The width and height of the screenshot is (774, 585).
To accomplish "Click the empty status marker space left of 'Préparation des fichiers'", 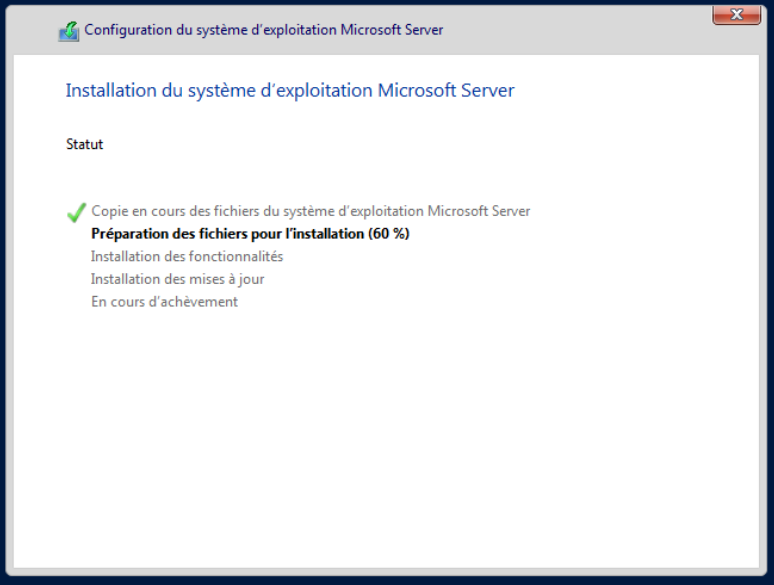I will 75,234.
